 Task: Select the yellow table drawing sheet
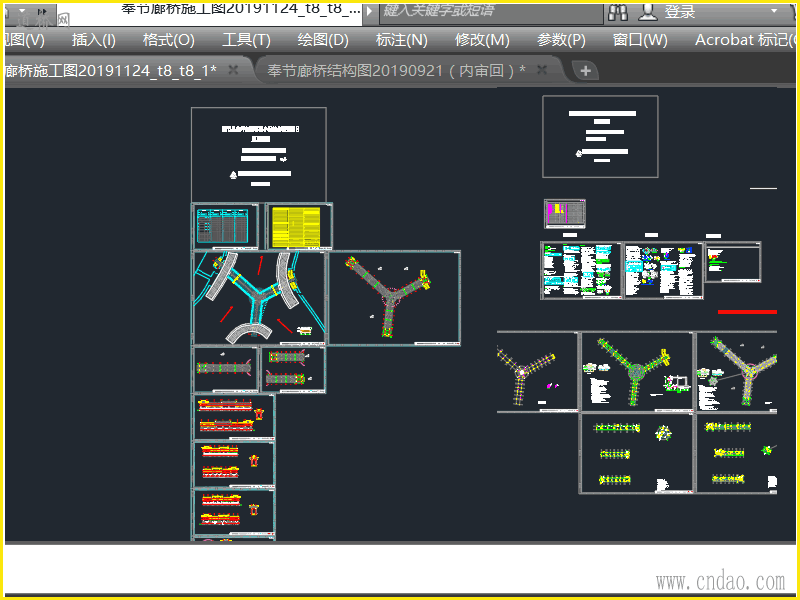click(x=296, y=227)
